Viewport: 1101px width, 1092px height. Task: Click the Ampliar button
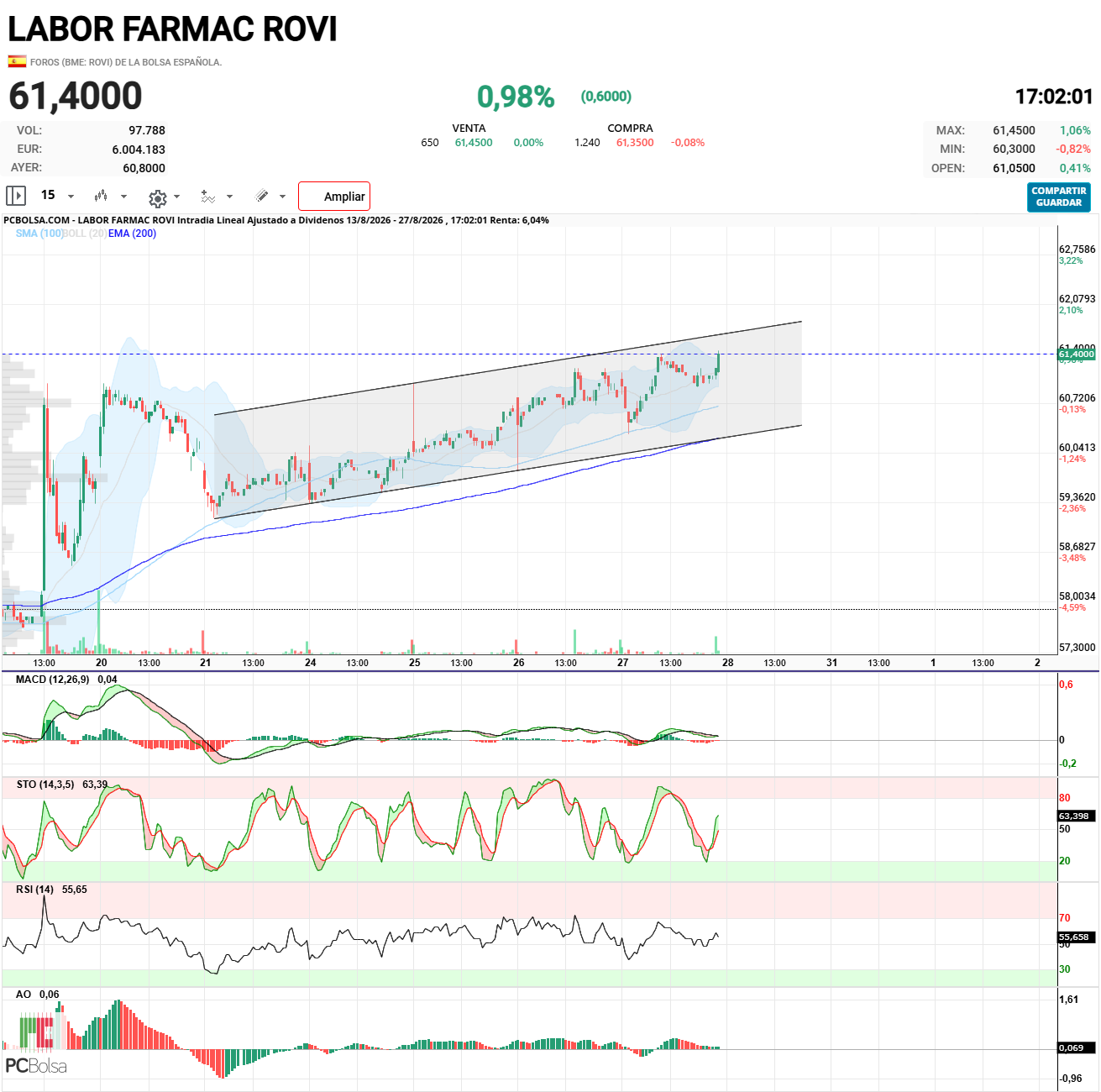[x=334, y=197]
